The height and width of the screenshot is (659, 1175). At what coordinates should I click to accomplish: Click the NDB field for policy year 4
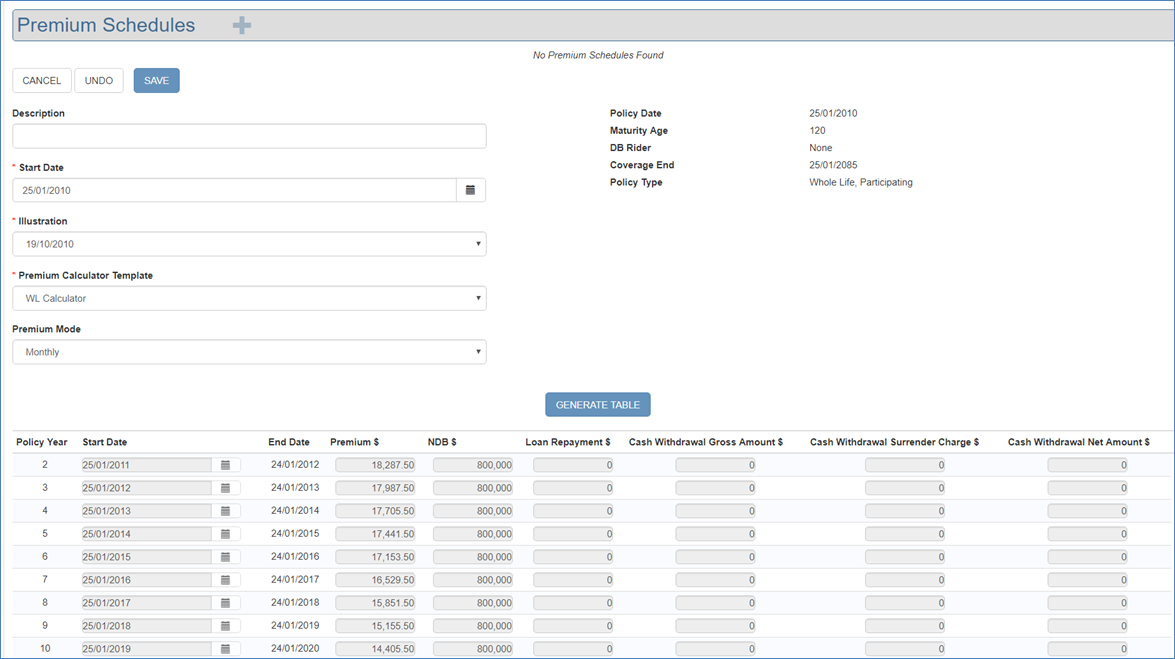tap(473, 511)
